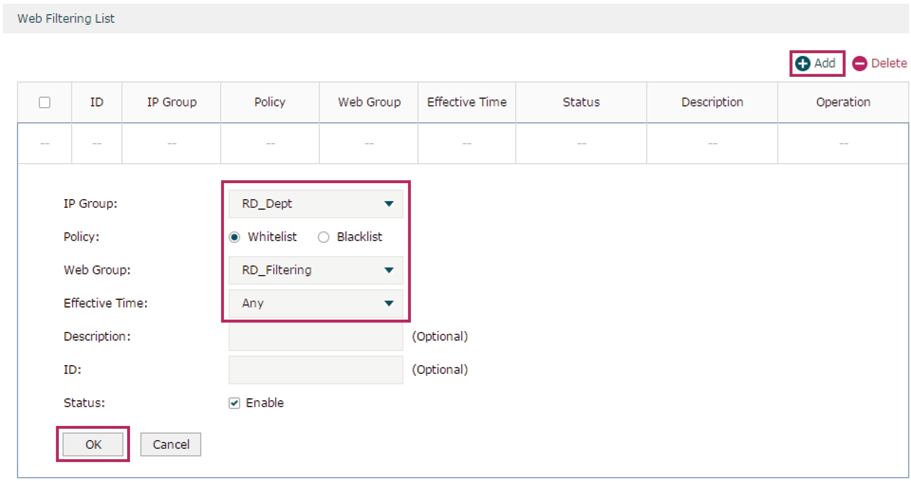Open the Effective Time dropdown
The image size is (911, 481).
315,303
